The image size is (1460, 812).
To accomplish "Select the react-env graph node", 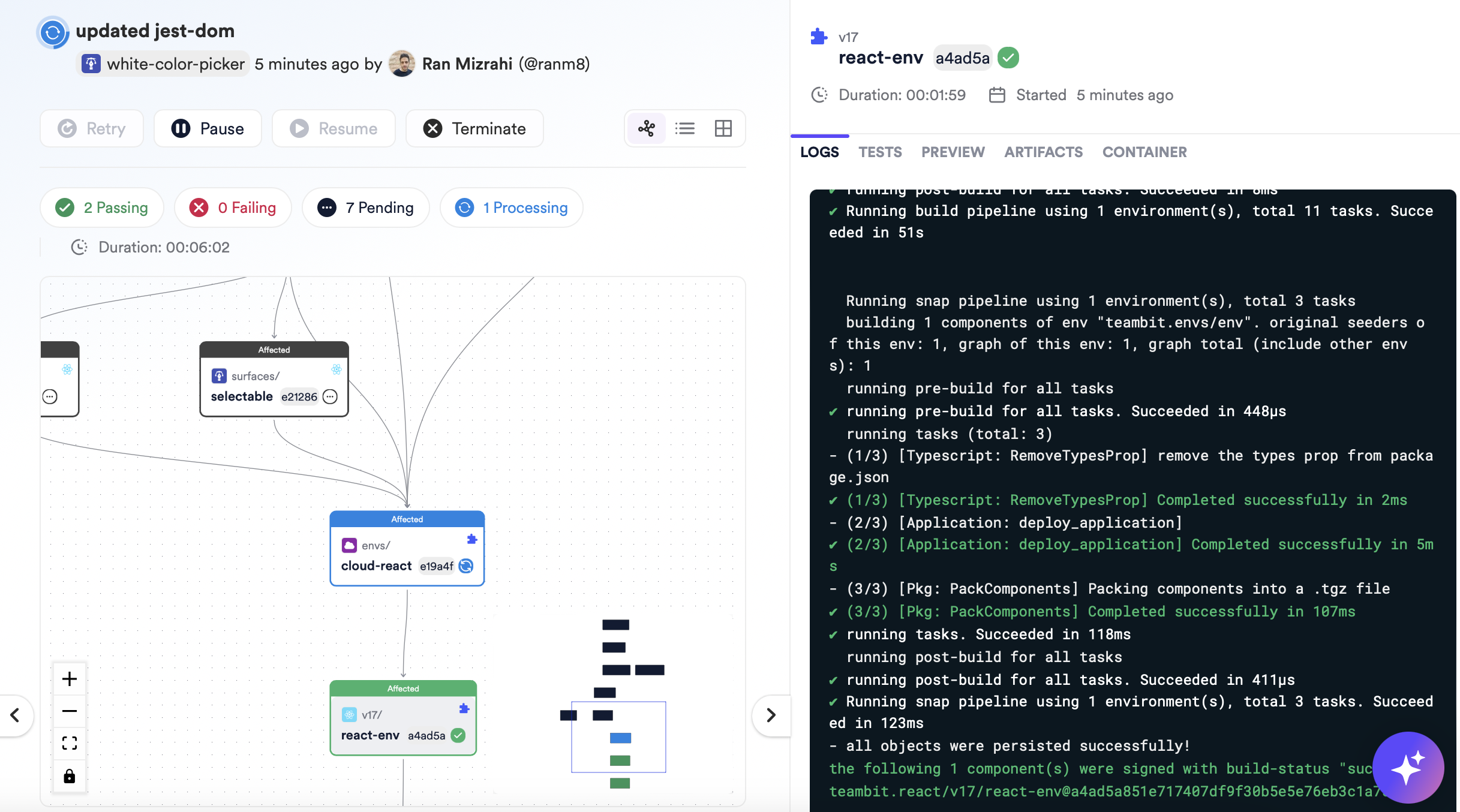I will pos(403,718).
